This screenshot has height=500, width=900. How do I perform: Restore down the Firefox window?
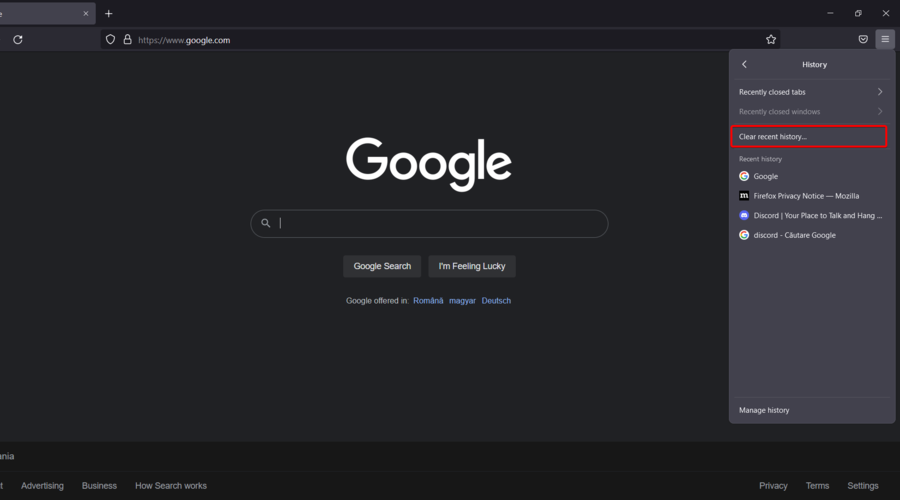(x=858, y=13)
